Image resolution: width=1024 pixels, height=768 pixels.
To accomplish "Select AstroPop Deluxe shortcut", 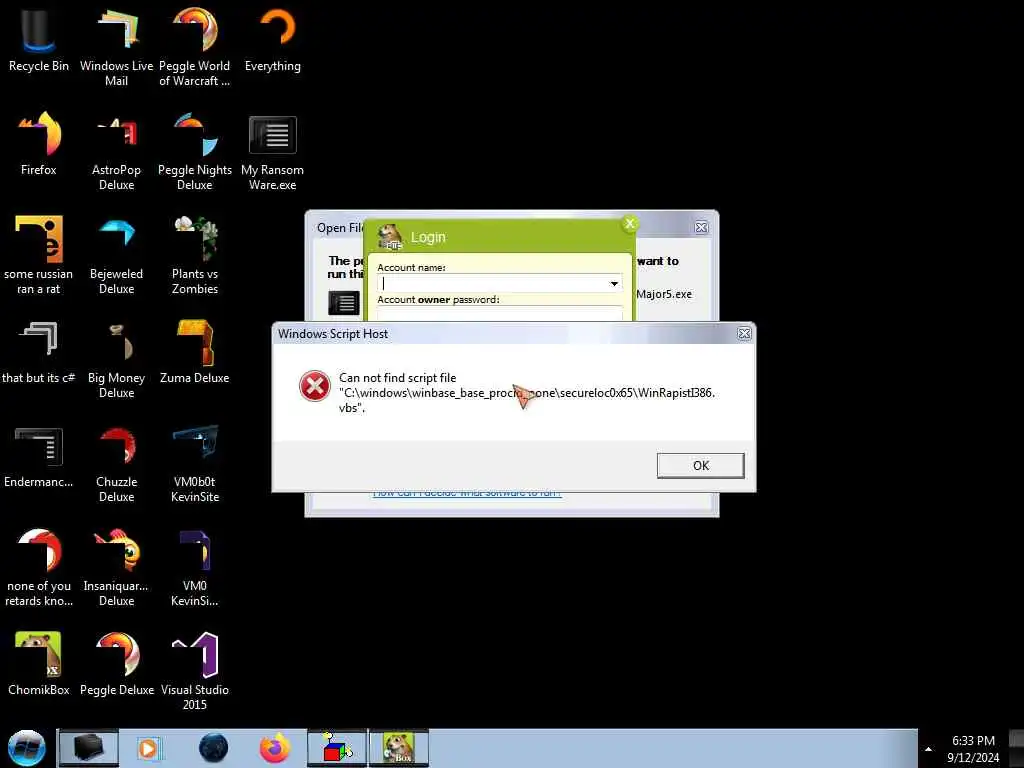I will click(116, 150).
